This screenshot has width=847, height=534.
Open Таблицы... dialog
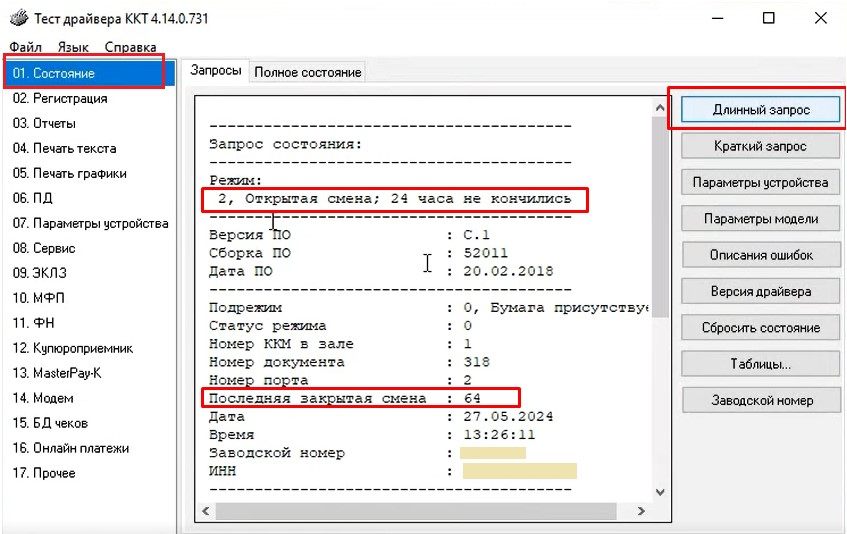[761, 364]
